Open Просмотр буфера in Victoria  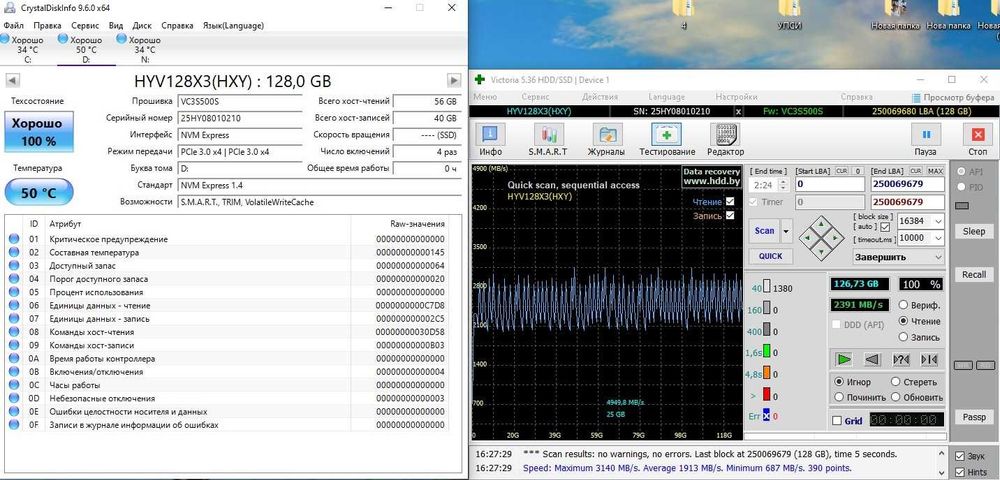tap(953, 98)
